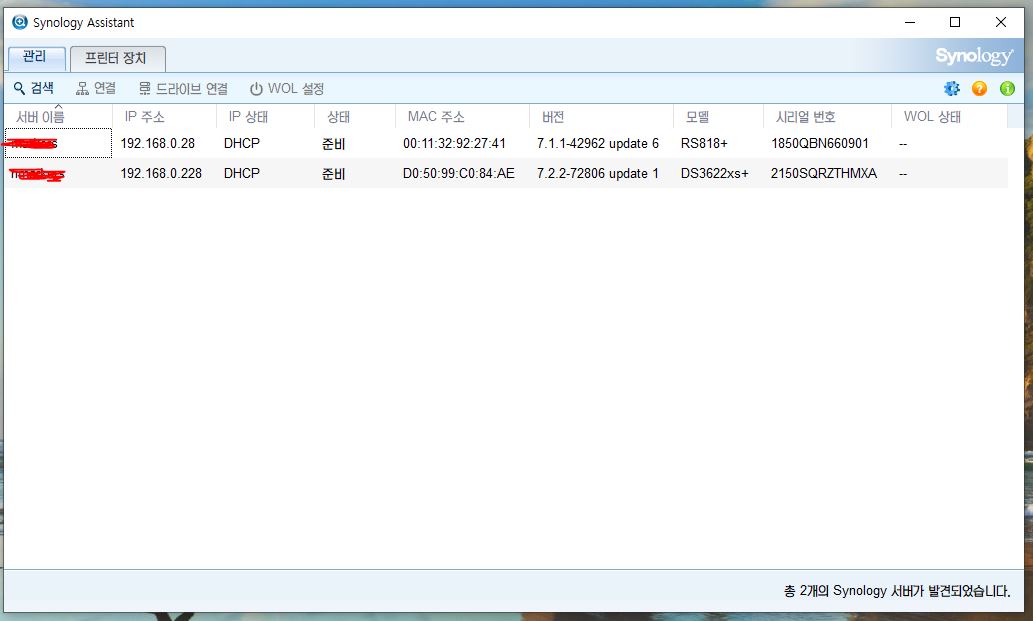The width and height of the screenshot is (1033, 621).
Task: Sort by the IP 주소 column header
Action: pyautogui.click(x=164, y=117)
